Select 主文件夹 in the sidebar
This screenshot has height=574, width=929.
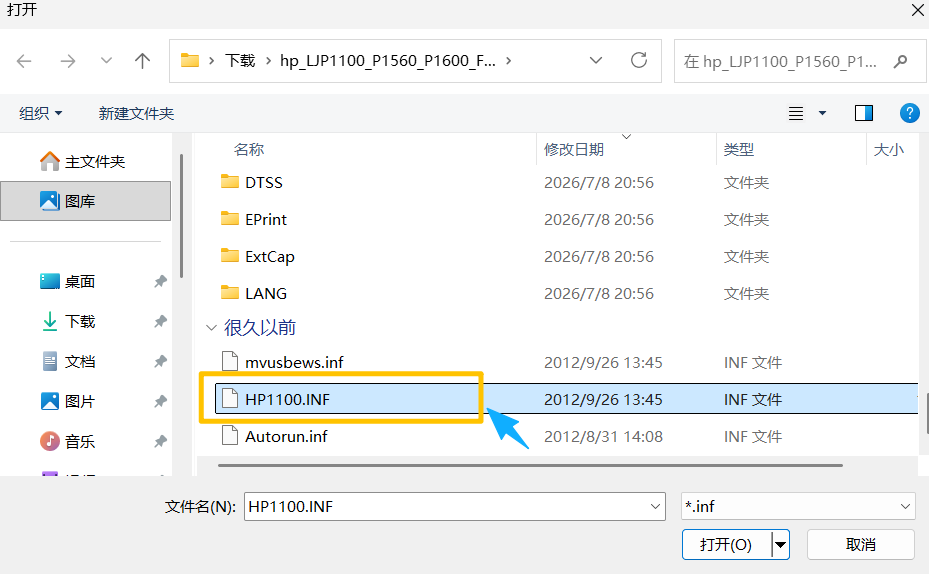tap(86, 162)
